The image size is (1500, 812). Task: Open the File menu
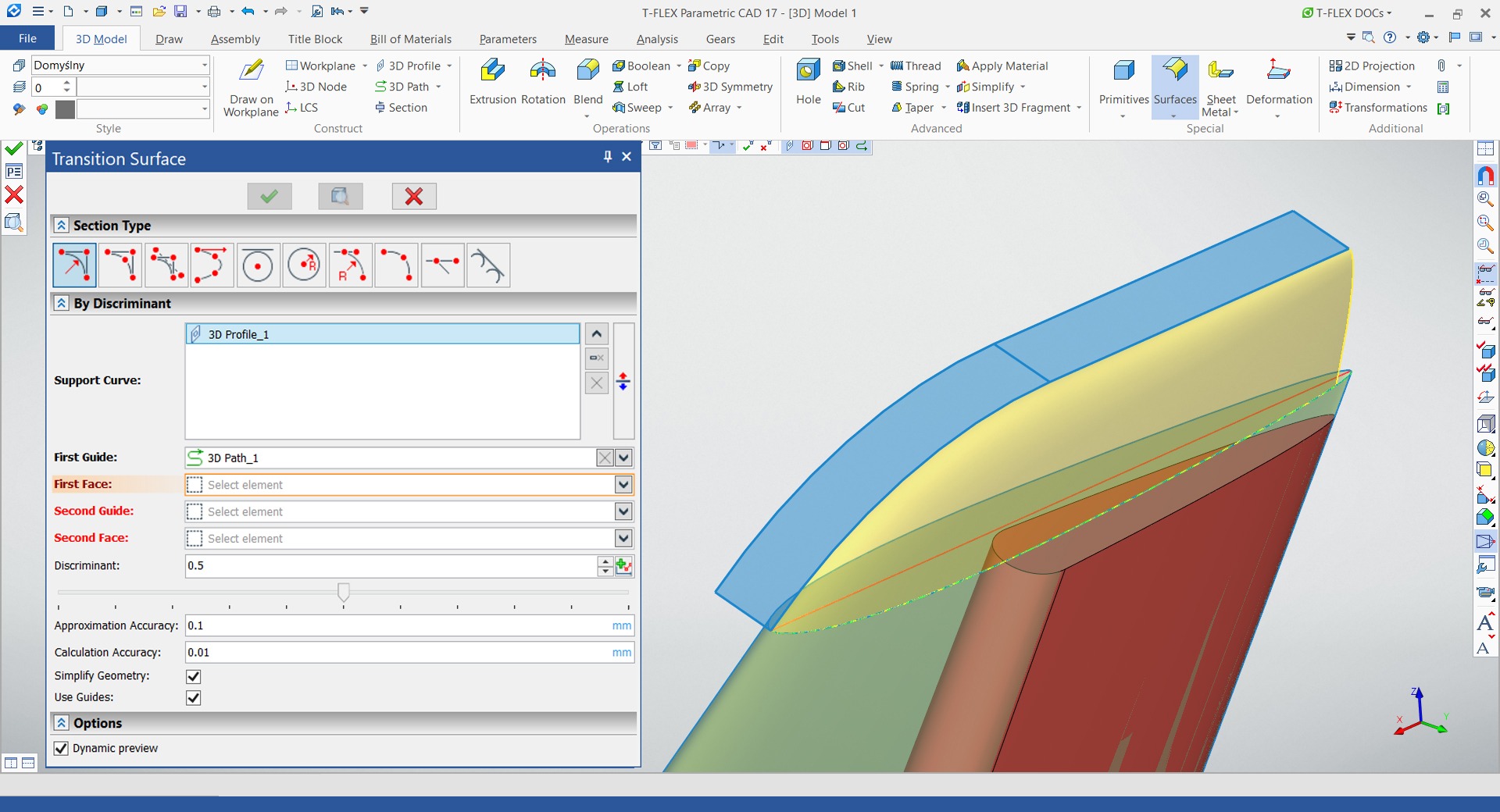click(x=27, y=38)
